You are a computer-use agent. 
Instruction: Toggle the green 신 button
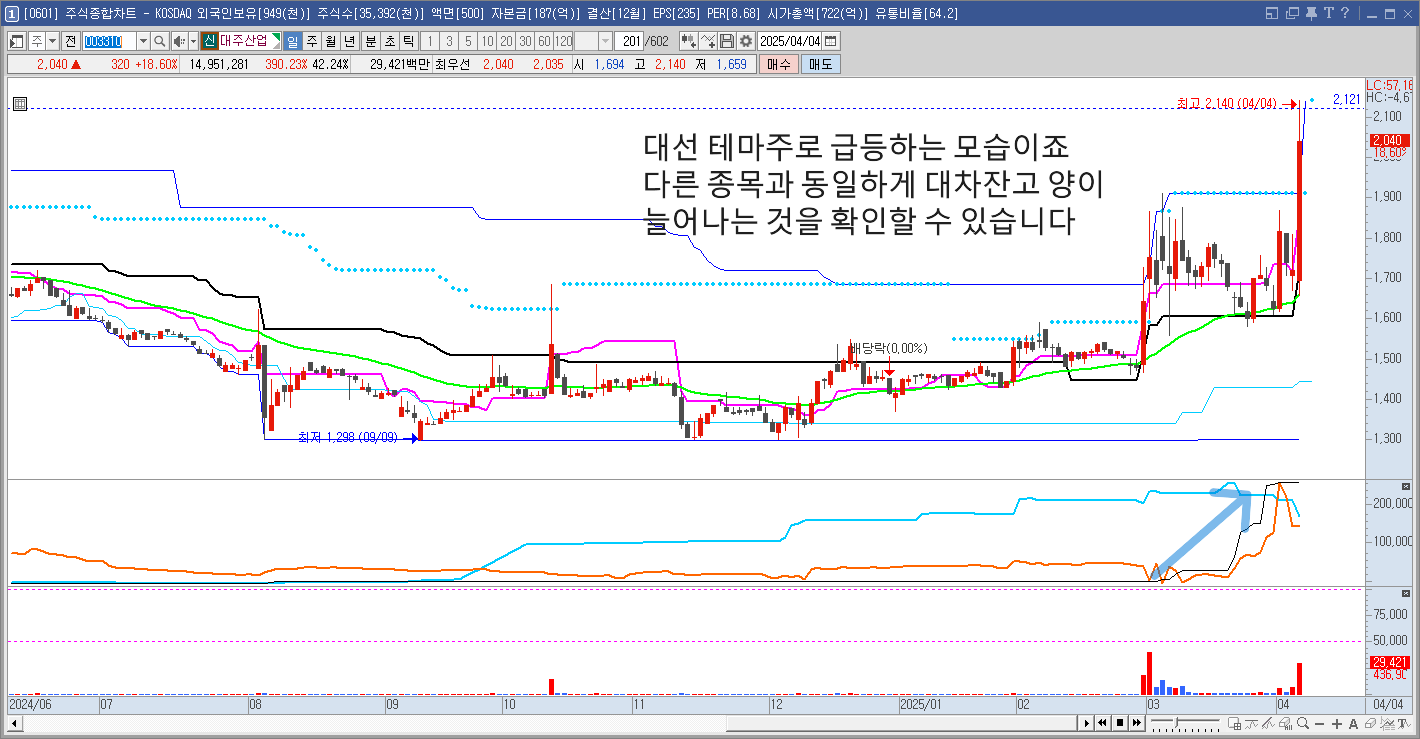pos(209,41)
